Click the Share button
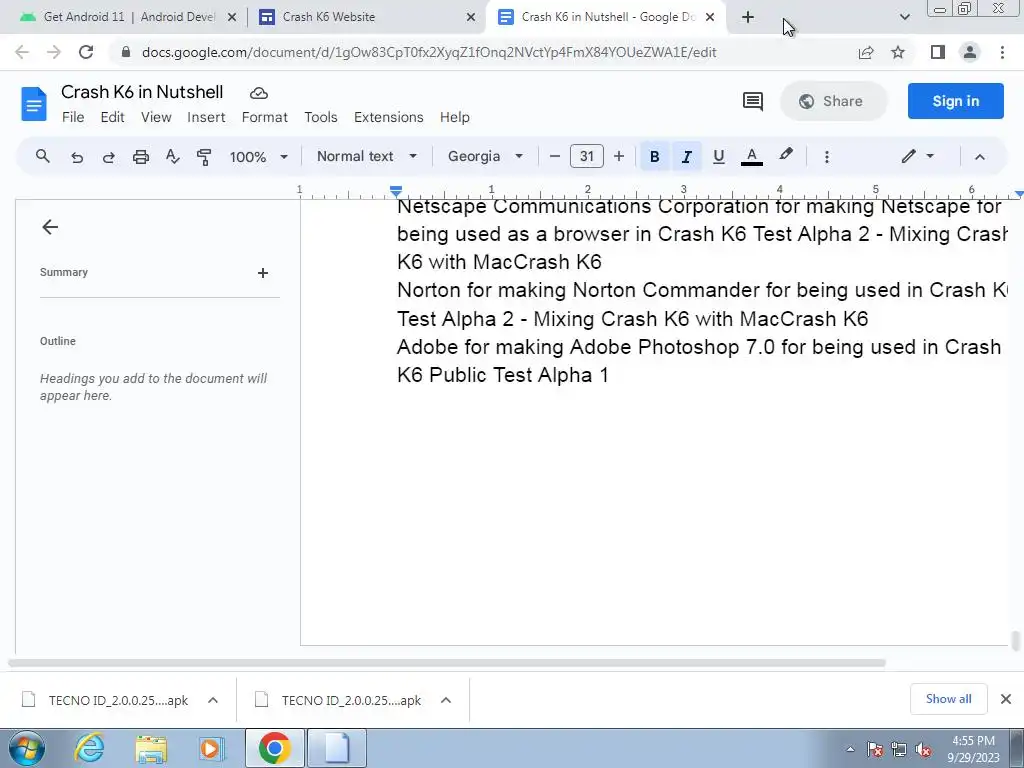The height and width of the screenshot is (768, 1024). 833,101
